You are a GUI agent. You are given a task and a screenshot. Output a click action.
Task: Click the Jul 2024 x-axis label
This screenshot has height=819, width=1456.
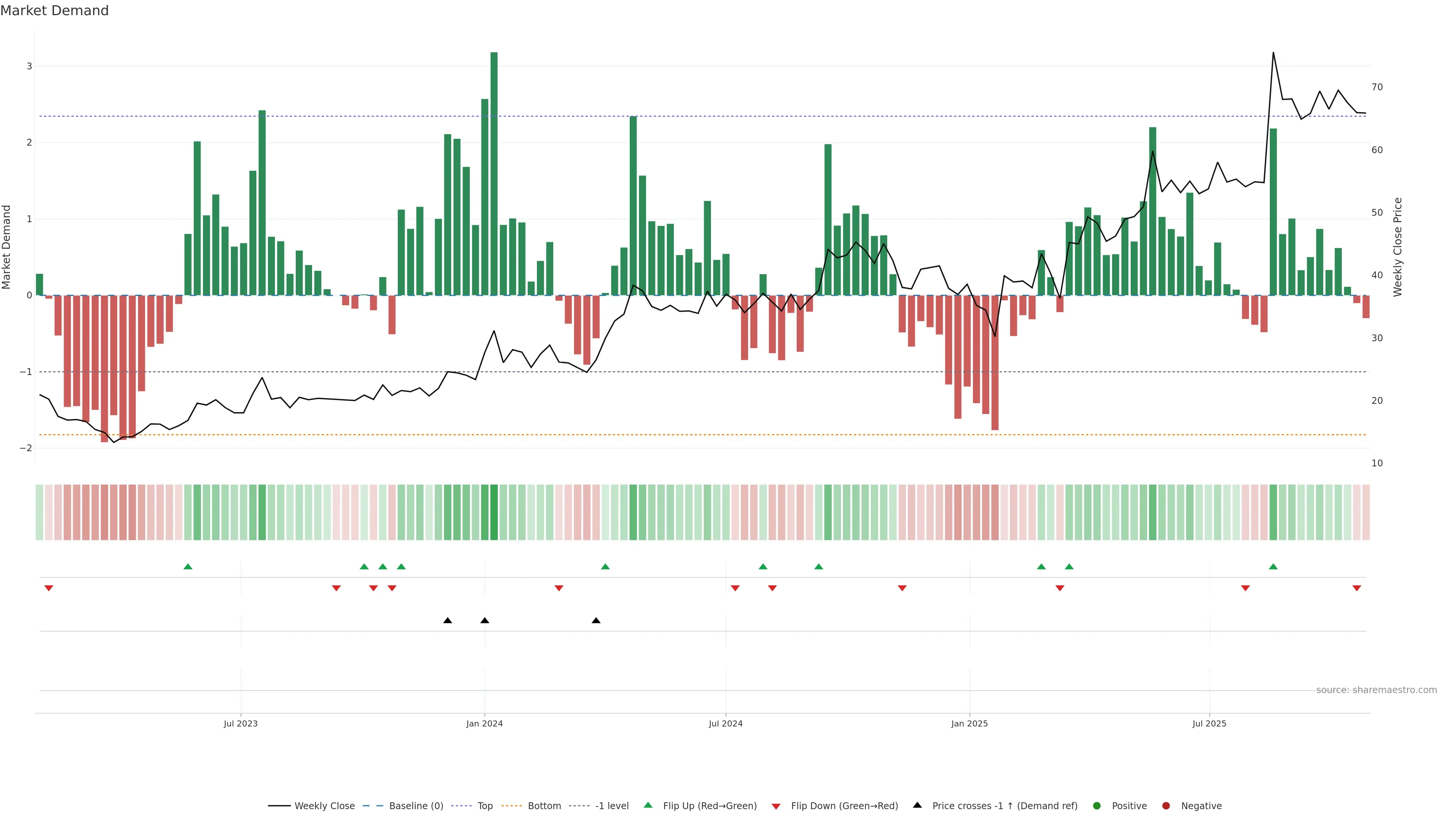725,723
